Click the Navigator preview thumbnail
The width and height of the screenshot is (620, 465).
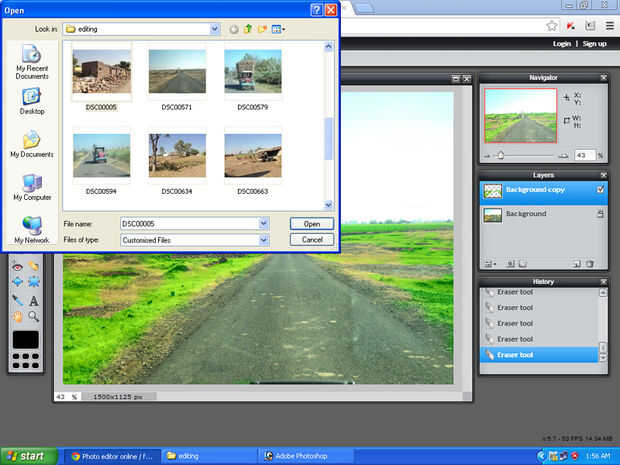(x=520, y=115)
